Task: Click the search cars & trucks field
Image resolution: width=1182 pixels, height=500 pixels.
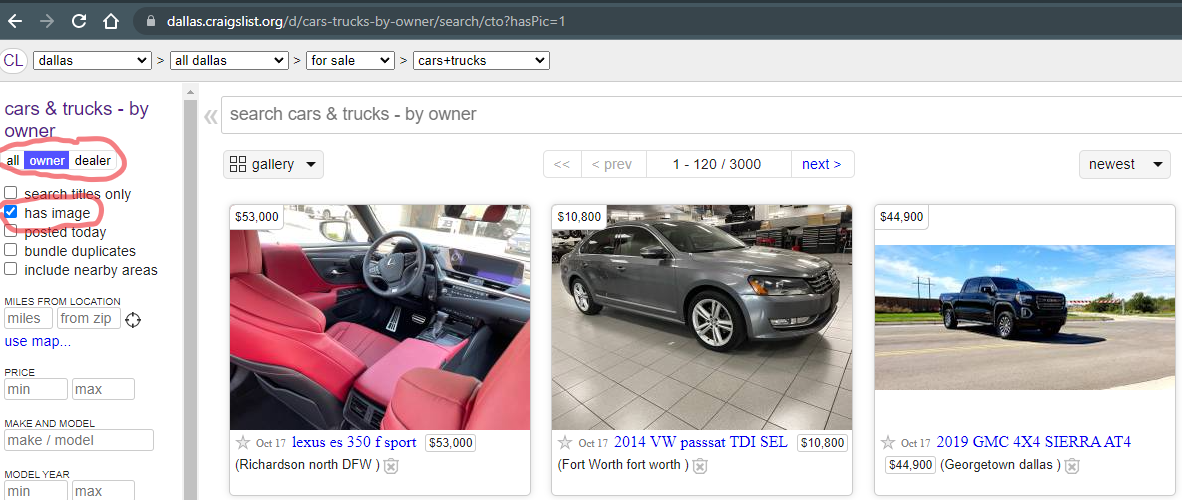Action: pos(701,115)
